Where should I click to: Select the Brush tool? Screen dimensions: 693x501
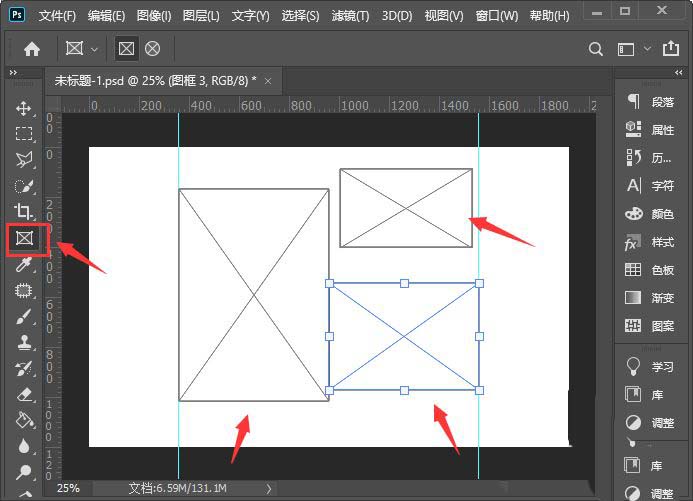tap(24, 316)
